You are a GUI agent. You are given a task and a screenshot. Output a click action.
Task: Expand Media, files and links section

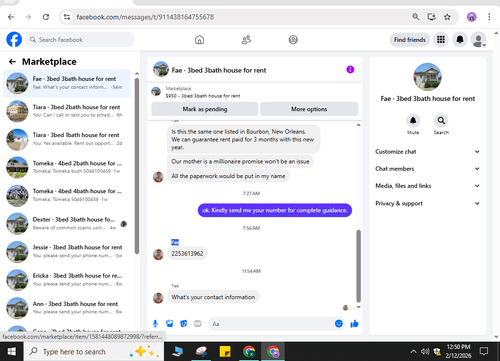tap(427, 186)
